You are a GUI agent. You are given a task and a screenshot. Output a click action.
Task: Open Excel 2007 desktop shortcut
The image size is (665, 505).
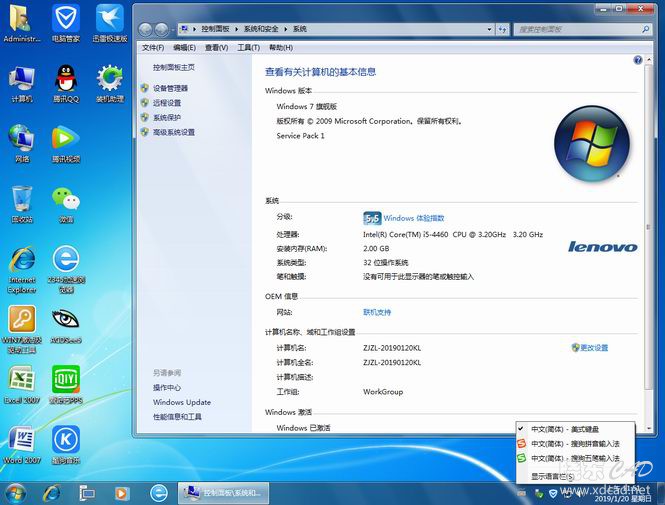pyautogui.click(x=21, y=385)
